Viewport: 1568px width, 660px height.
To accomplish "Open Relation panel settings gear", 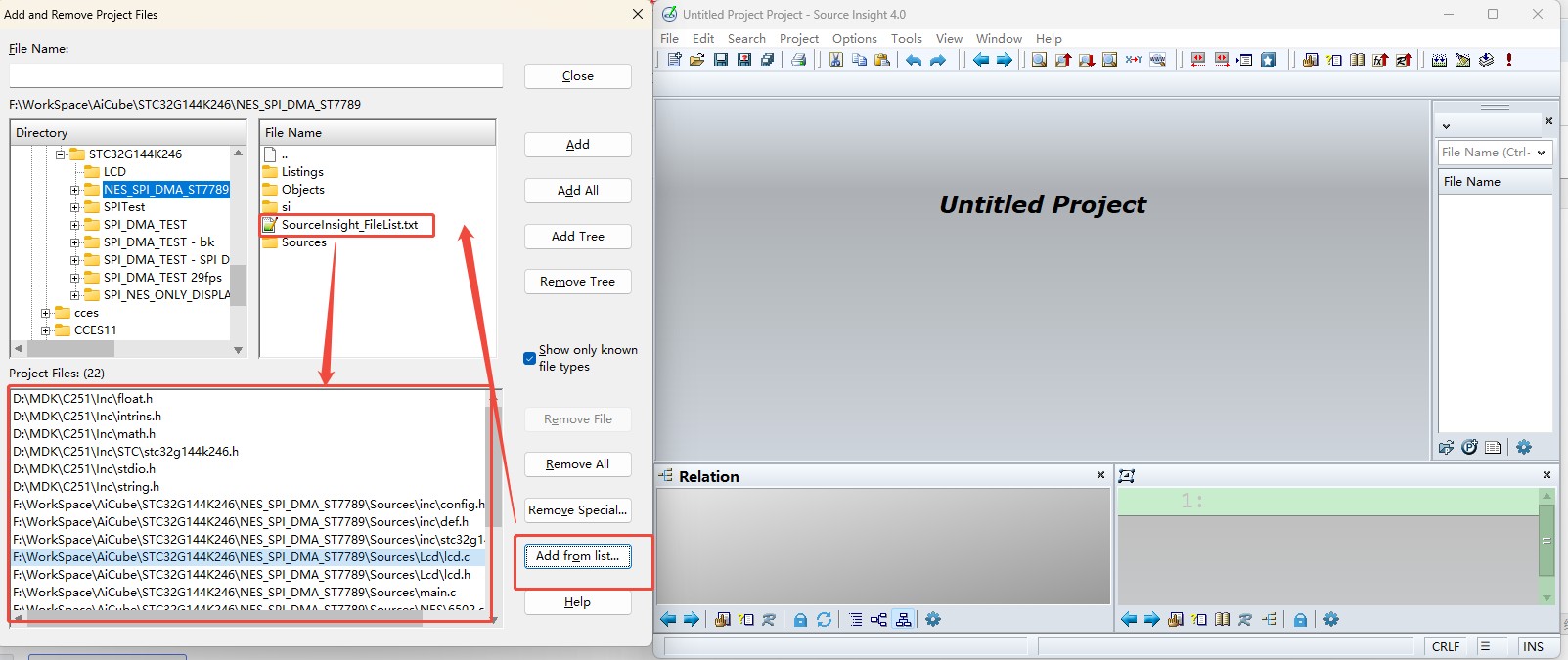I will click(x=933, y=619).
